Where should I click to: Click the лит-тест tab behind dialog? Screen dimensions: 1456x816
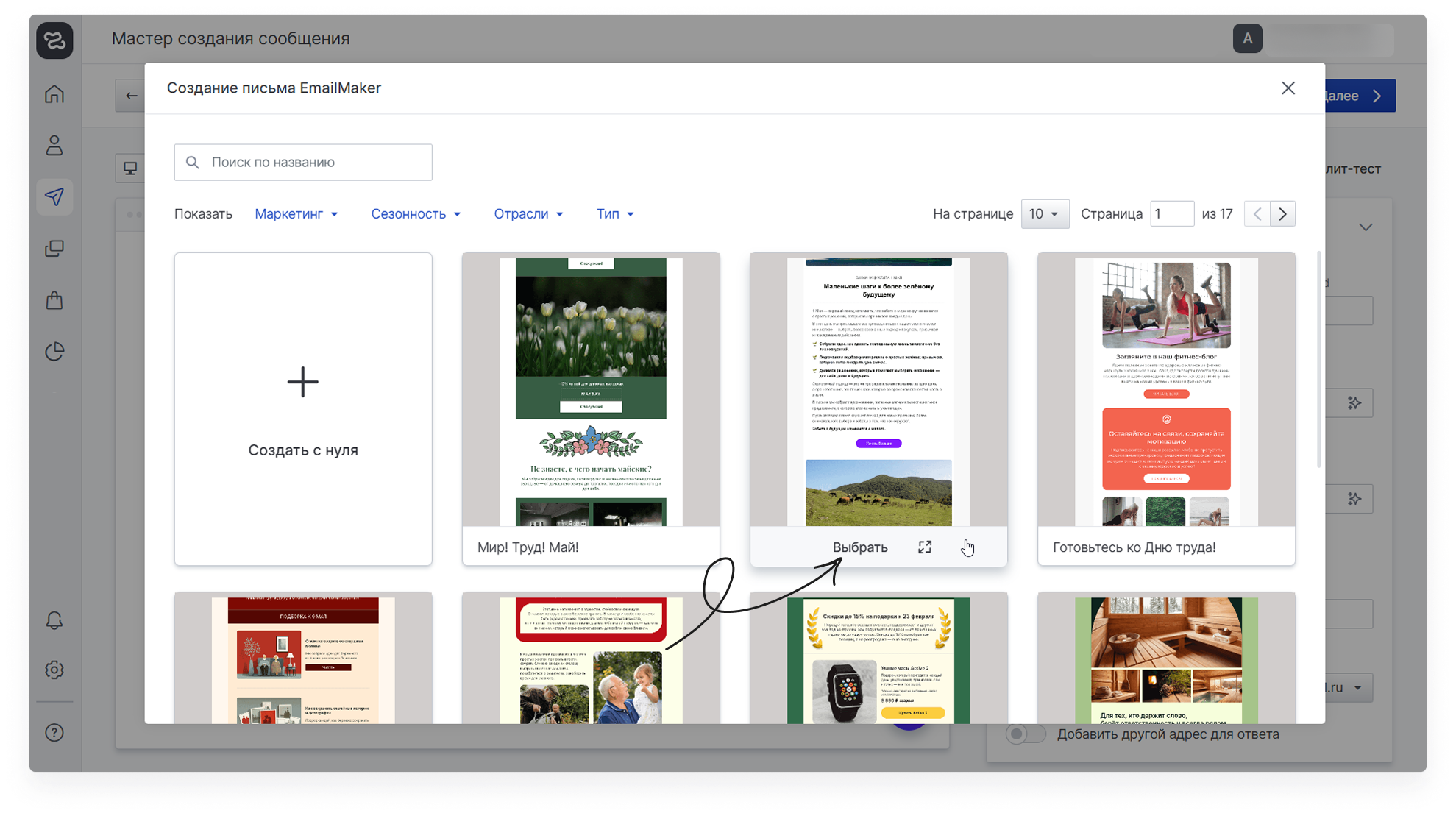1353,168
